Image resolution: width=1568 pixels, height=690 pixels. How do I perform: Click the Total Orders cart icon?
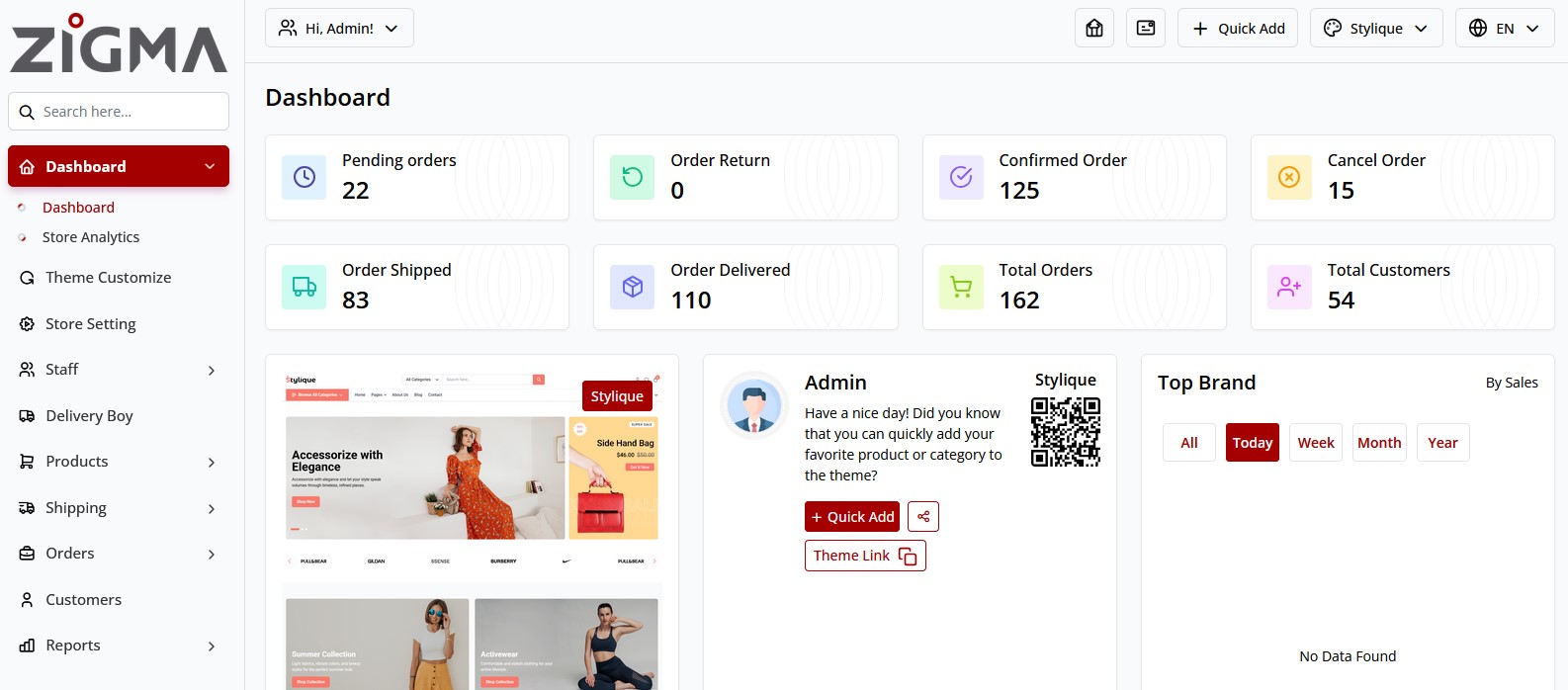click(961, 288)
